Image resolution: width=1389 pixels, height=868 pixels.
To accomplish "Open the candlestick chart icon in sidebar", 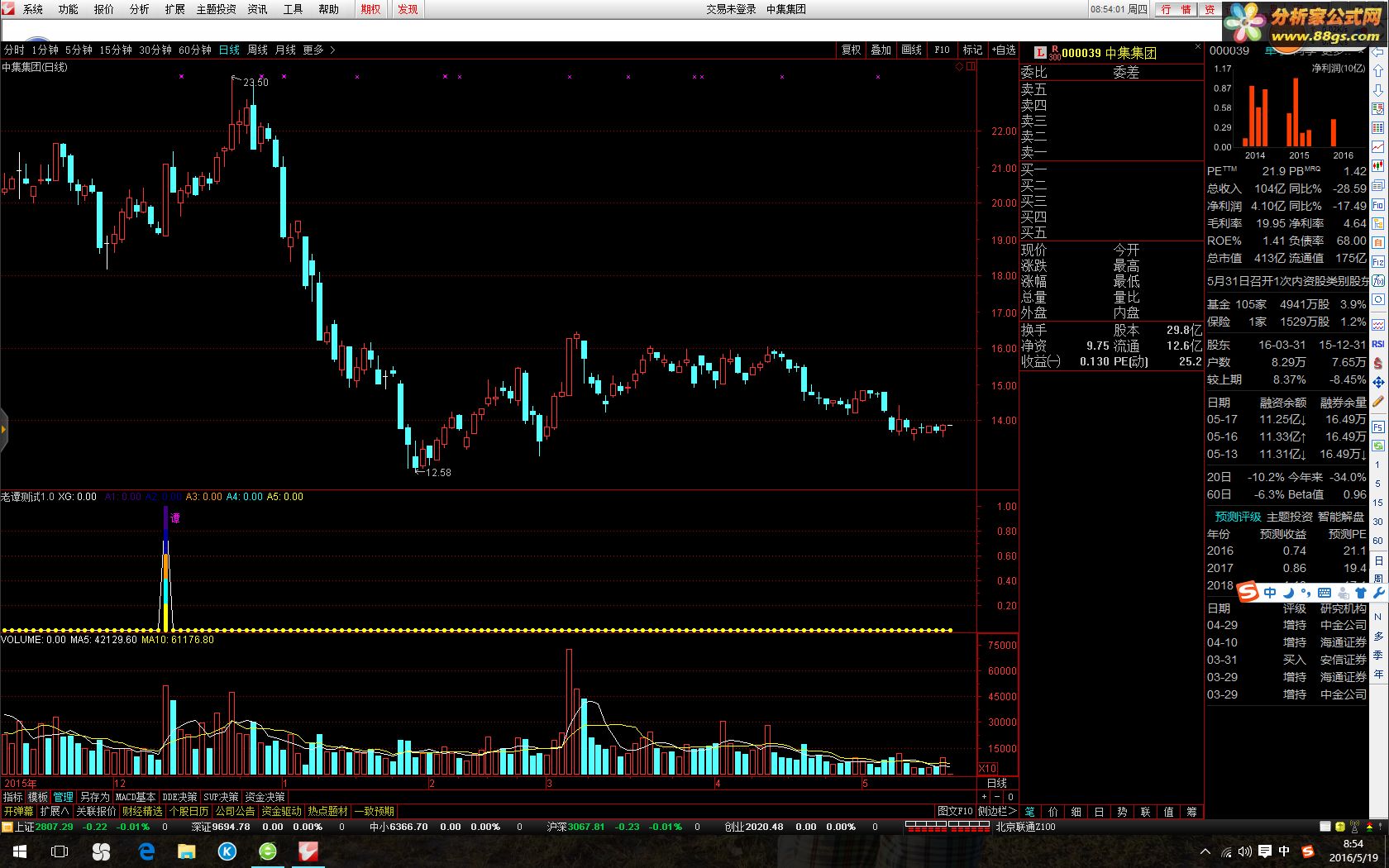I will [1378, 165].
